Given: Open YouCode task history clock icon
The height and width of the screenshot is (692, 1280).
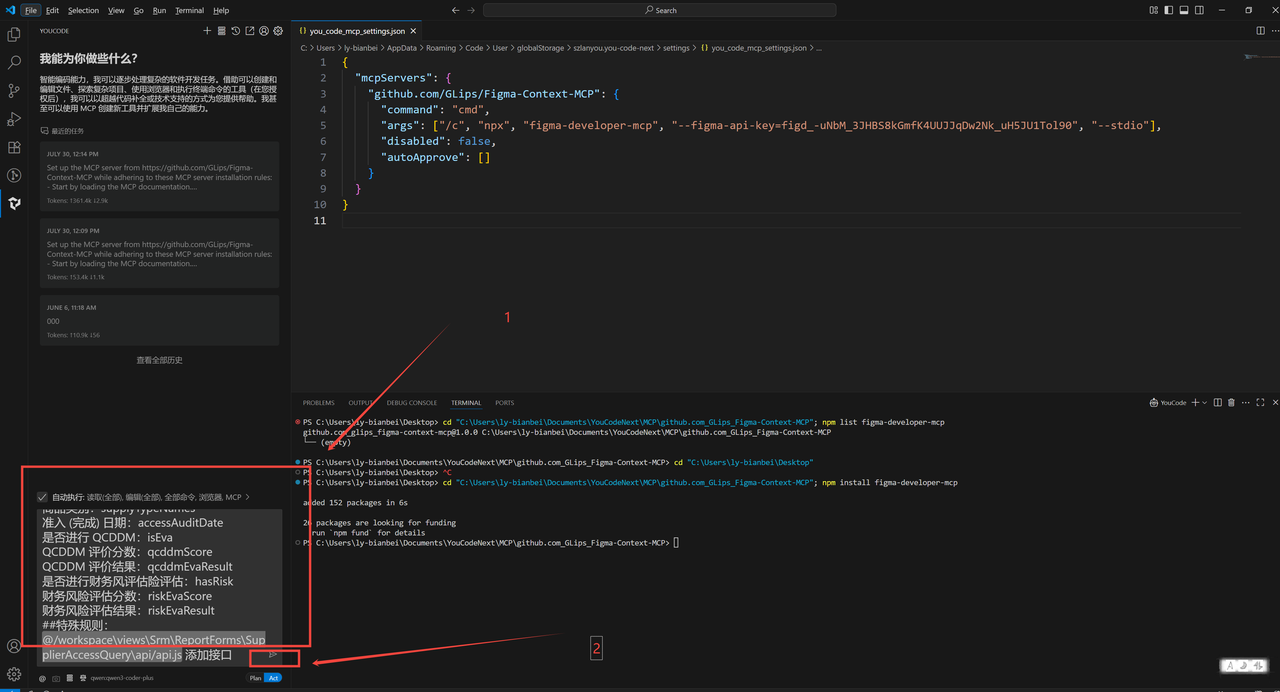Looking at the screenshot, I should (235, 31).
